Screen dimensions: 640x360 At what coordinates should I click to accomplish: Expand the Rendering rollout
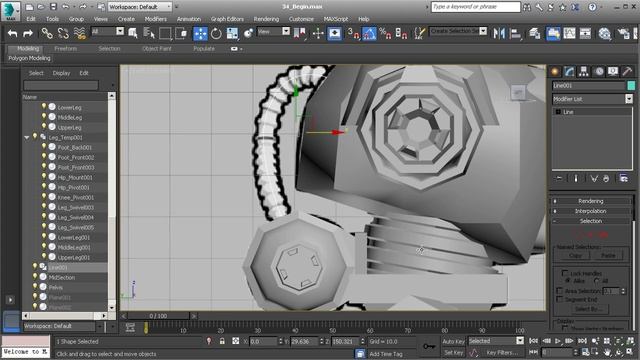coord(591,201)
